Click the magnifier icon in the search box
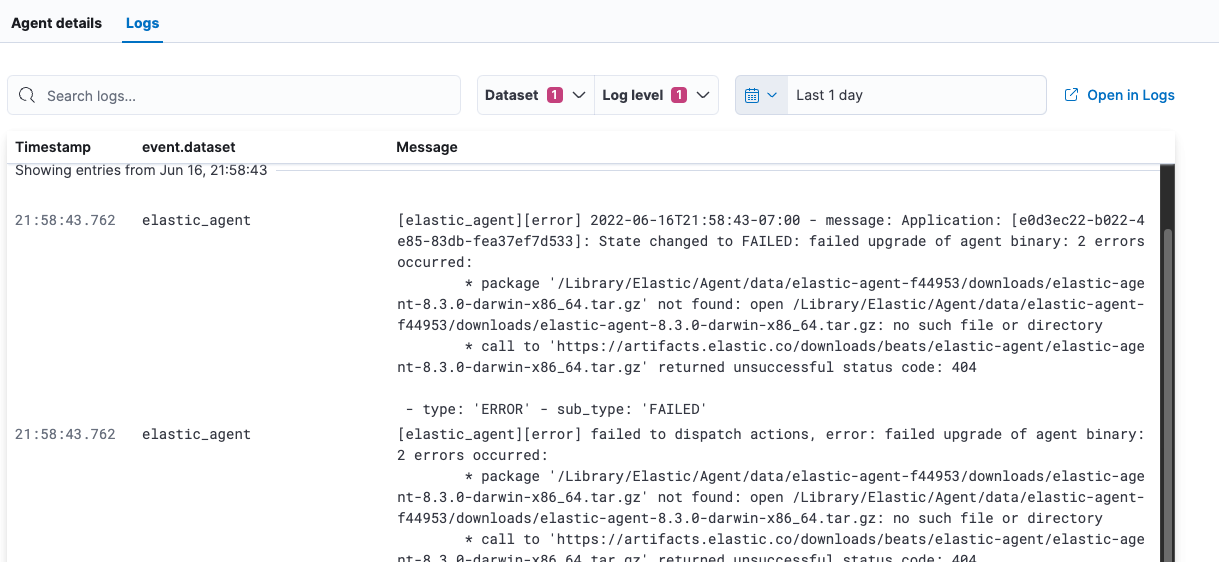Viewport: 1219px width, 562px height. (x=28, y=96)
